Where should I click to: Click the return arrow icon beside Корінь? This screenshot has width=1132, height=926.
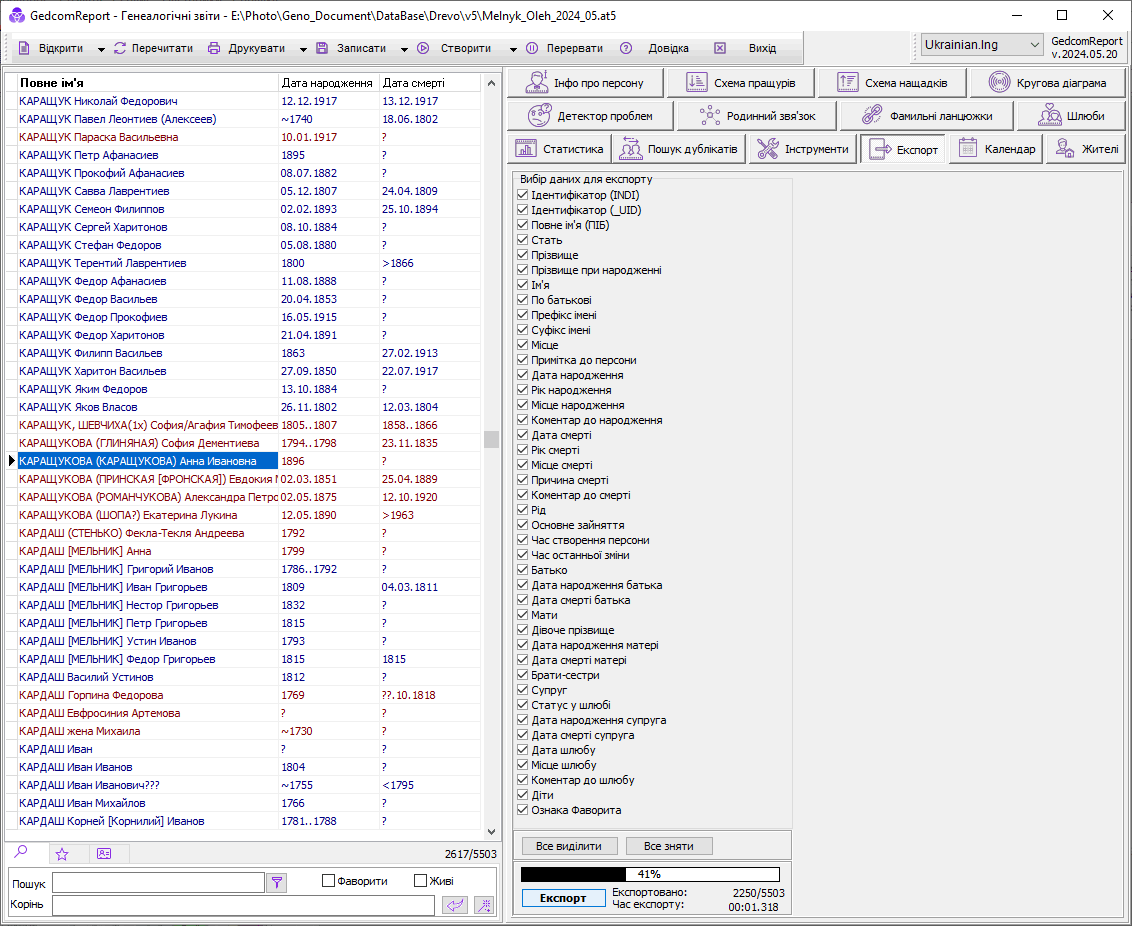(x=455, y=905)
